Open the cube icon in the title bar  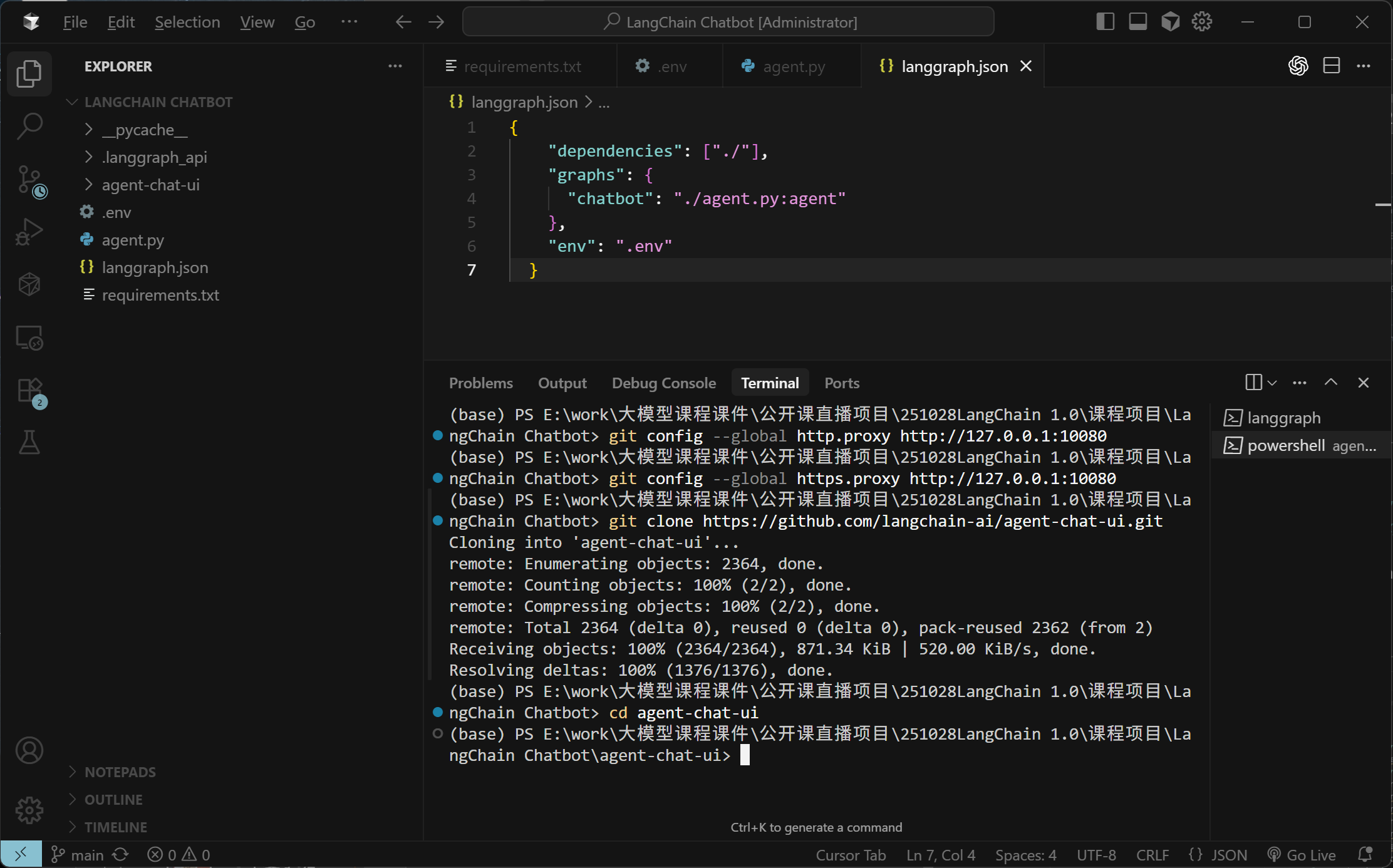pos(1170,22)
